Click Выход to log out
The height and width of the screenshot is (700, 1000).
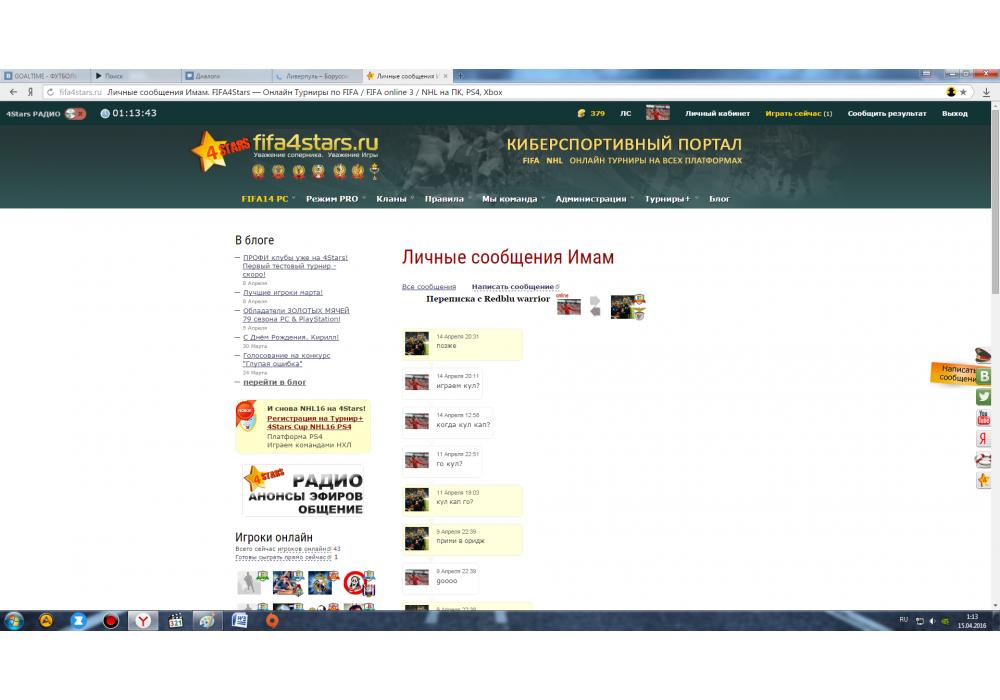[955, 113]
